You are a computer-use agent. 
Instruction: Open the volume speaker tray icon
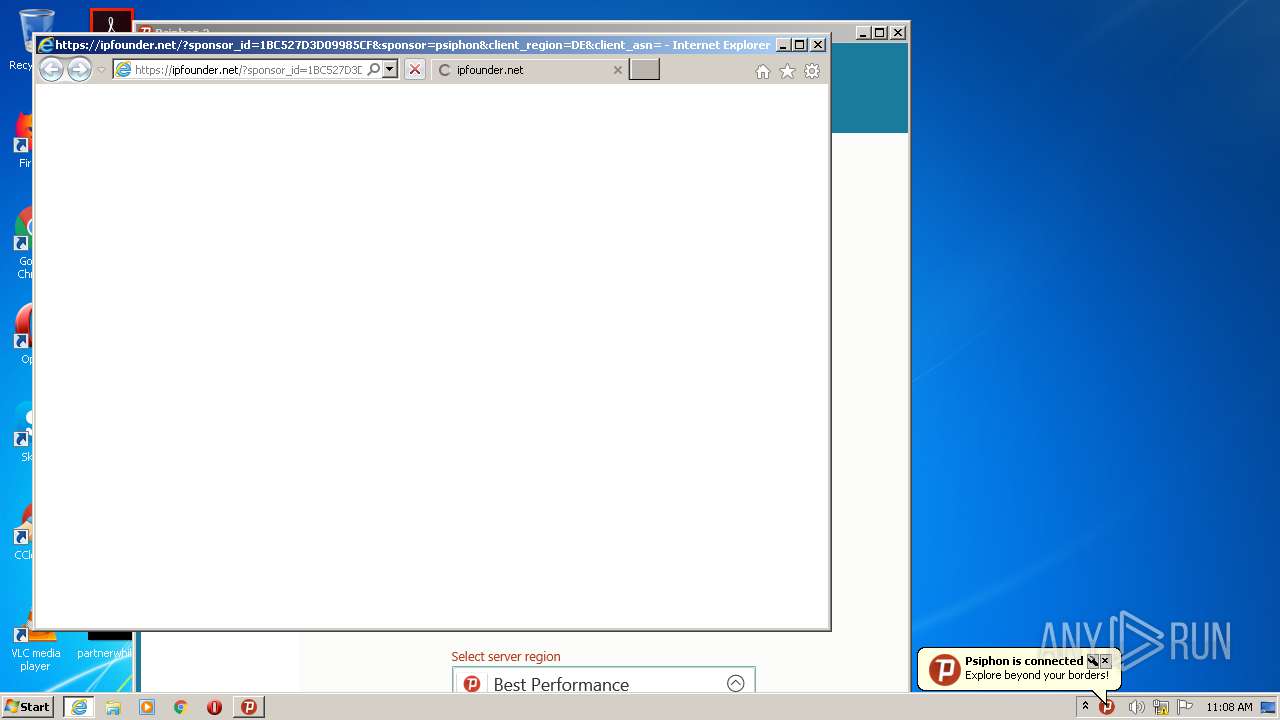[1136, 707]
